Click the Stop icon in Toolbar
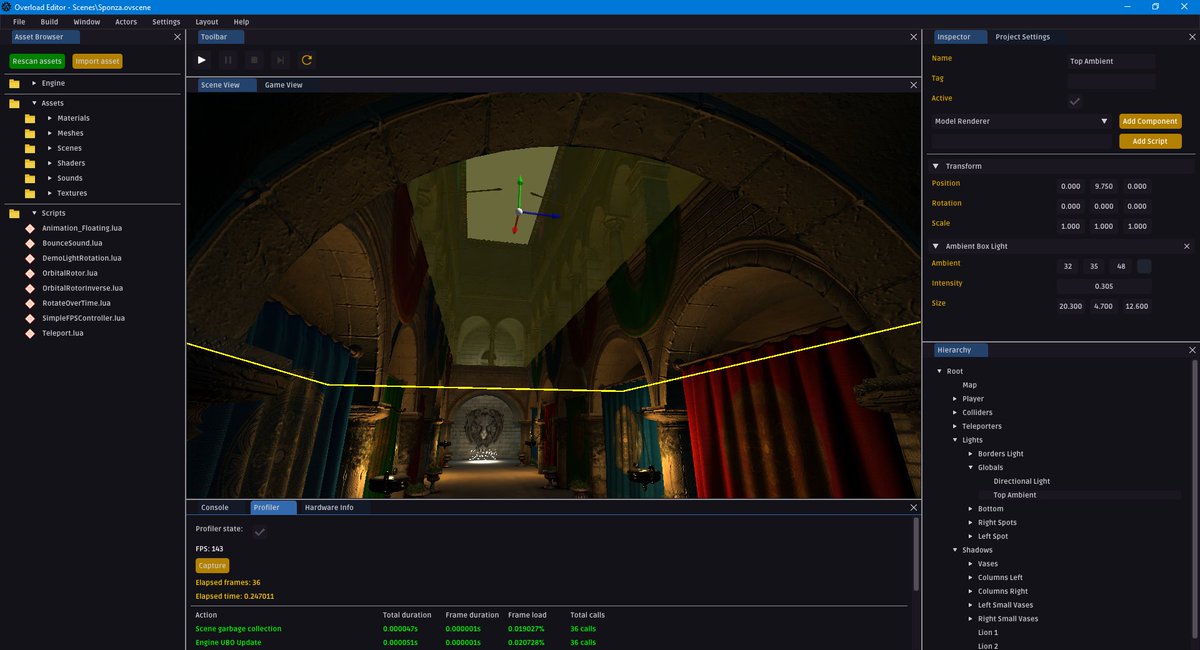Screen dimensions: 1200x650 click(x=254, y=60)
